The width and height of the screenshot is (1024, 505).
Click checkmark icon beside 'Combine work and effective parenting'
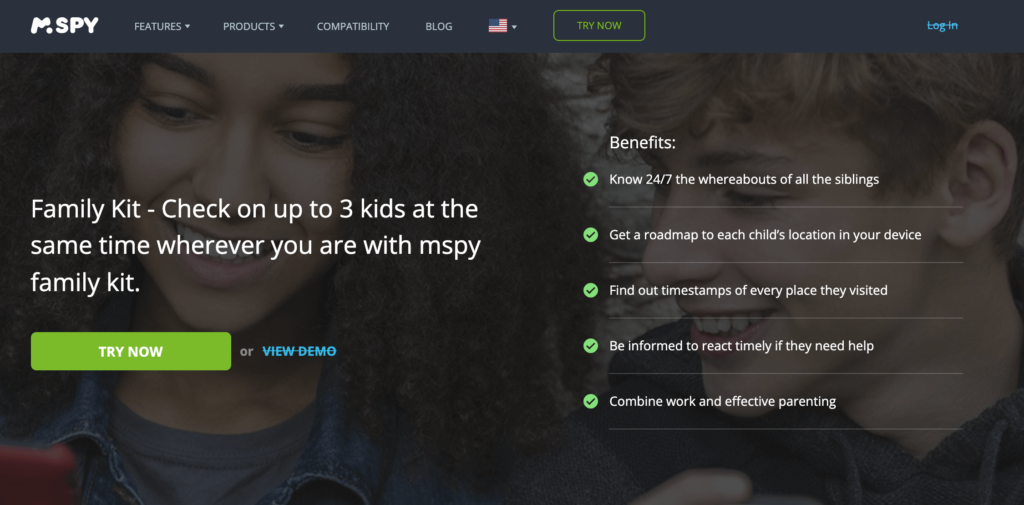click(590, 401)
